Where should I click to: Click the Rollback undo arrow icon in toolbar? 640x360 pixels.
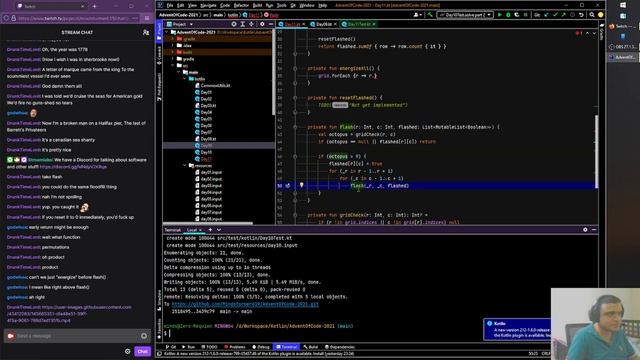click(x=581, y=15)
